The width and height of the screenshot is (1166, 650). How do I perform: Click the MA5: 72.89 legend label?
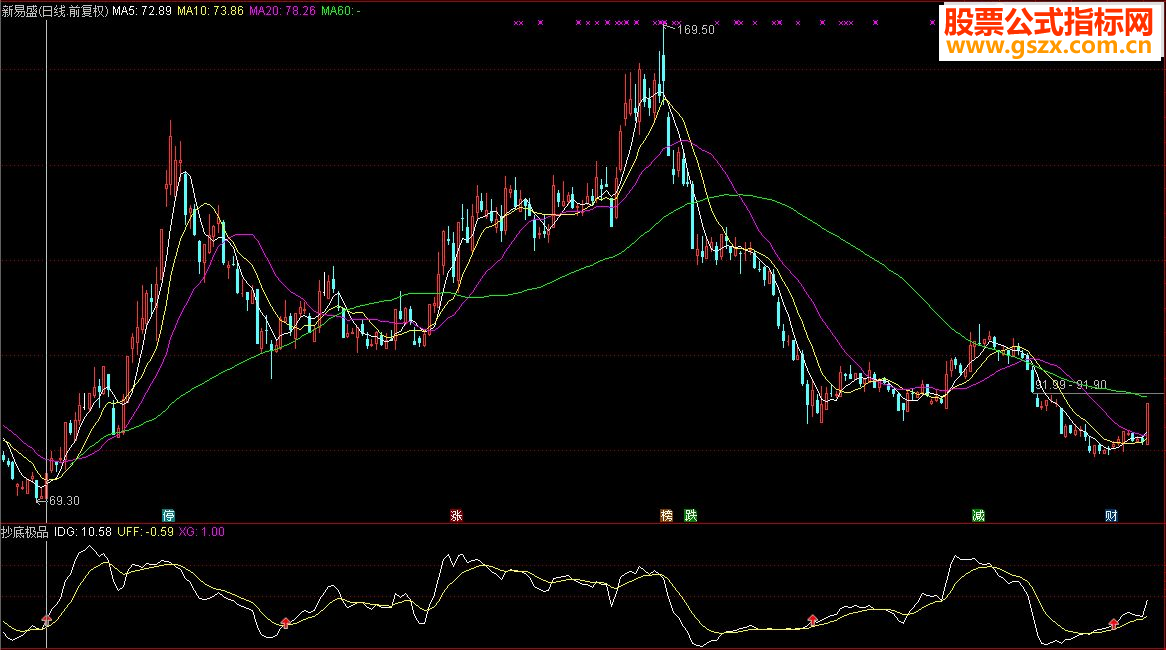point(142,11)
